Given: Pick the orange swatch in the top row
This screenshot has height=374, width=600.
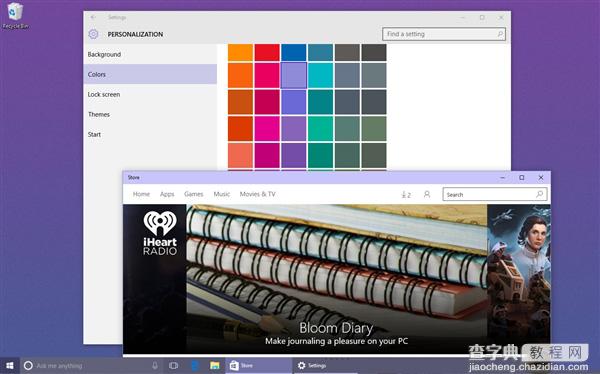Looking at the screenshot, I should [240, 52].
